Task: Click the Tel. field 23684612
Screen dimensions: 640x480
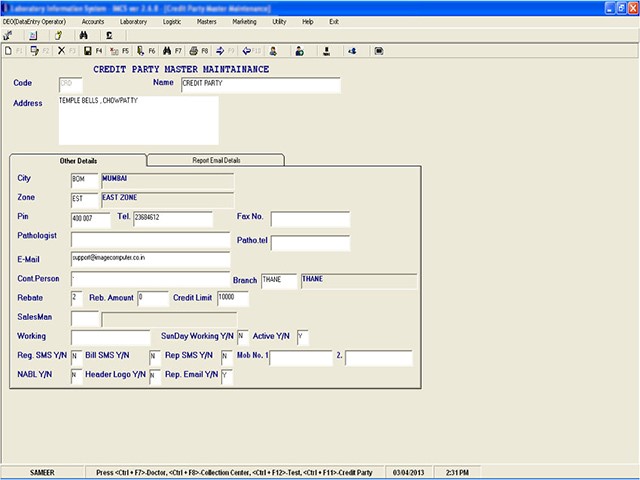Action: [x=173, y=219]
